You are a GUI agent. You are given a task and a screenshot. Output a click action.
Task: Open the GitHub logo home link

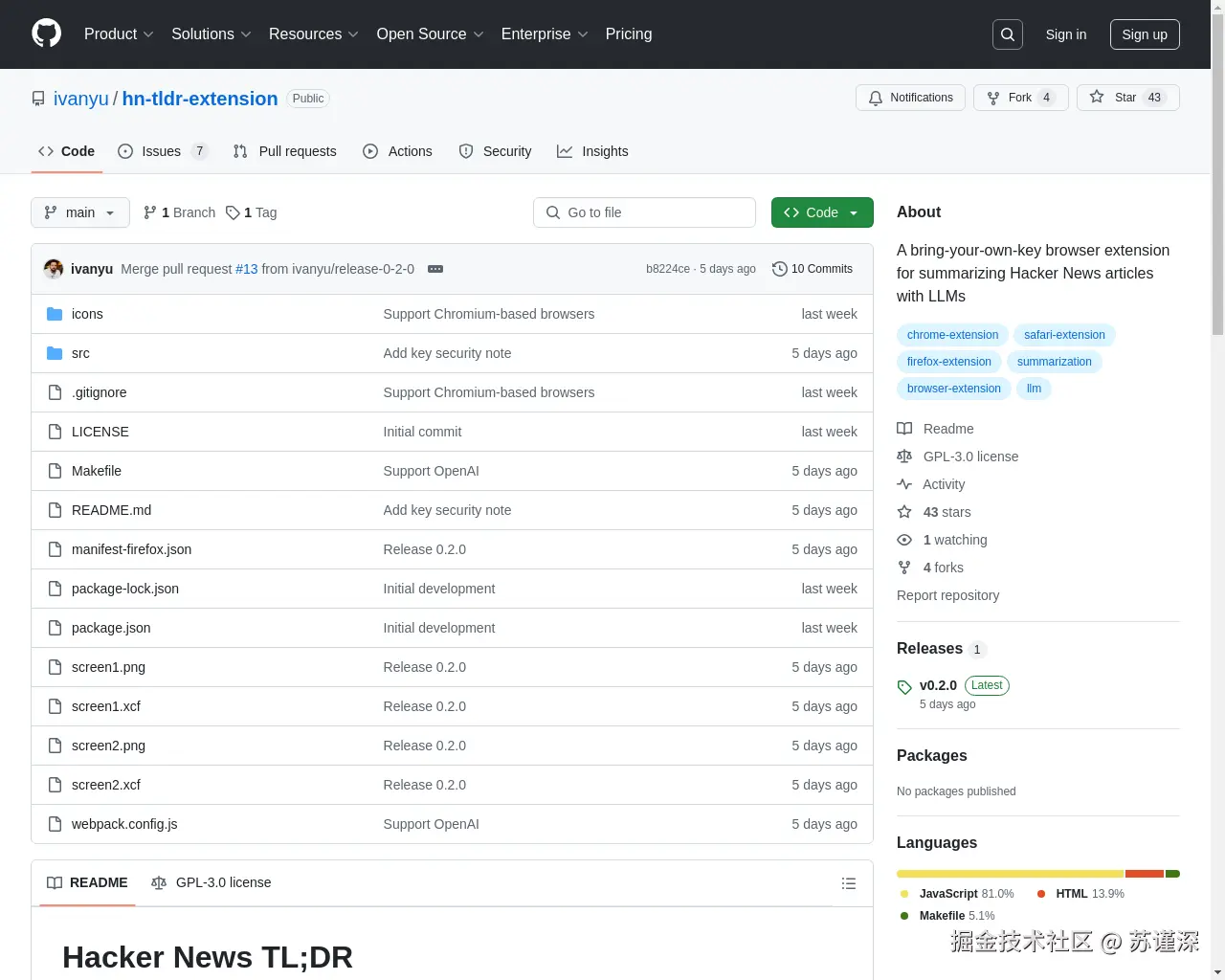46,33
